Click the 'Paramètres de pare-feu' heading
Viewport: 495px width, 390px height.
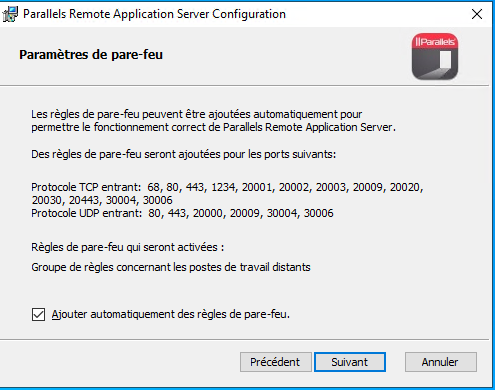(91, 55)
